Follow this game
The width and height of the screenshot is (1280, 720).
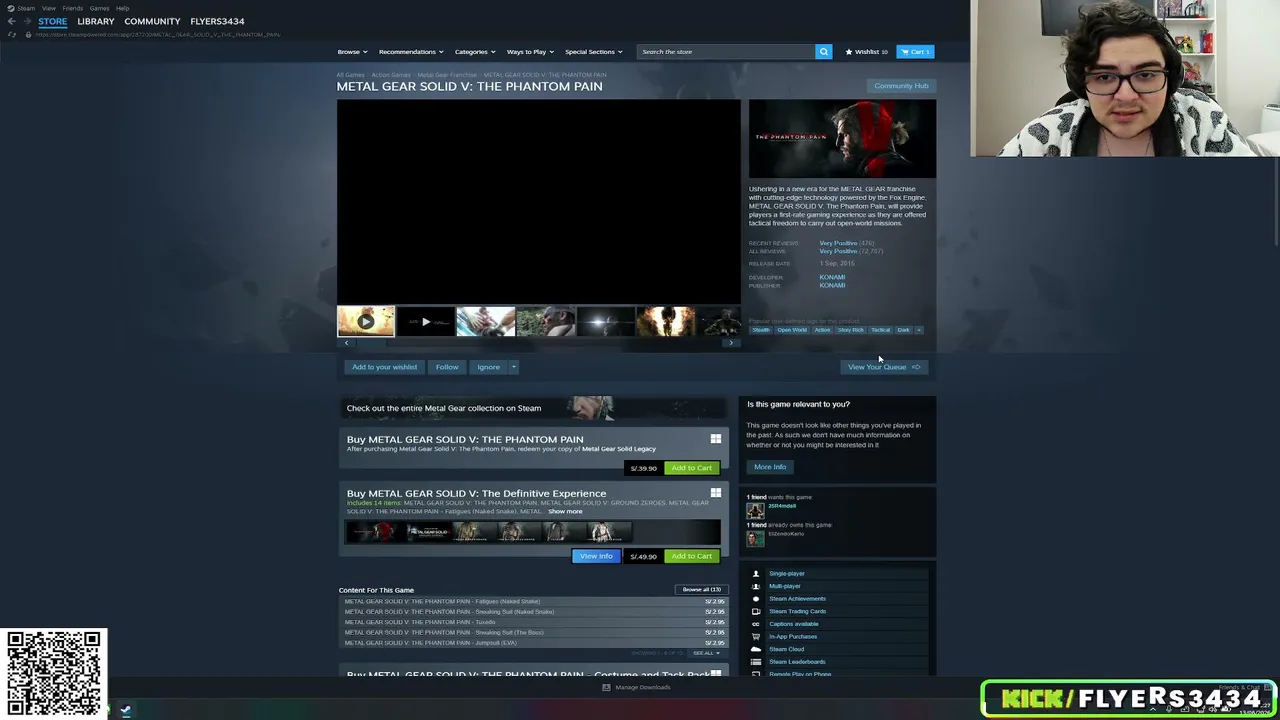pos(447,367)
